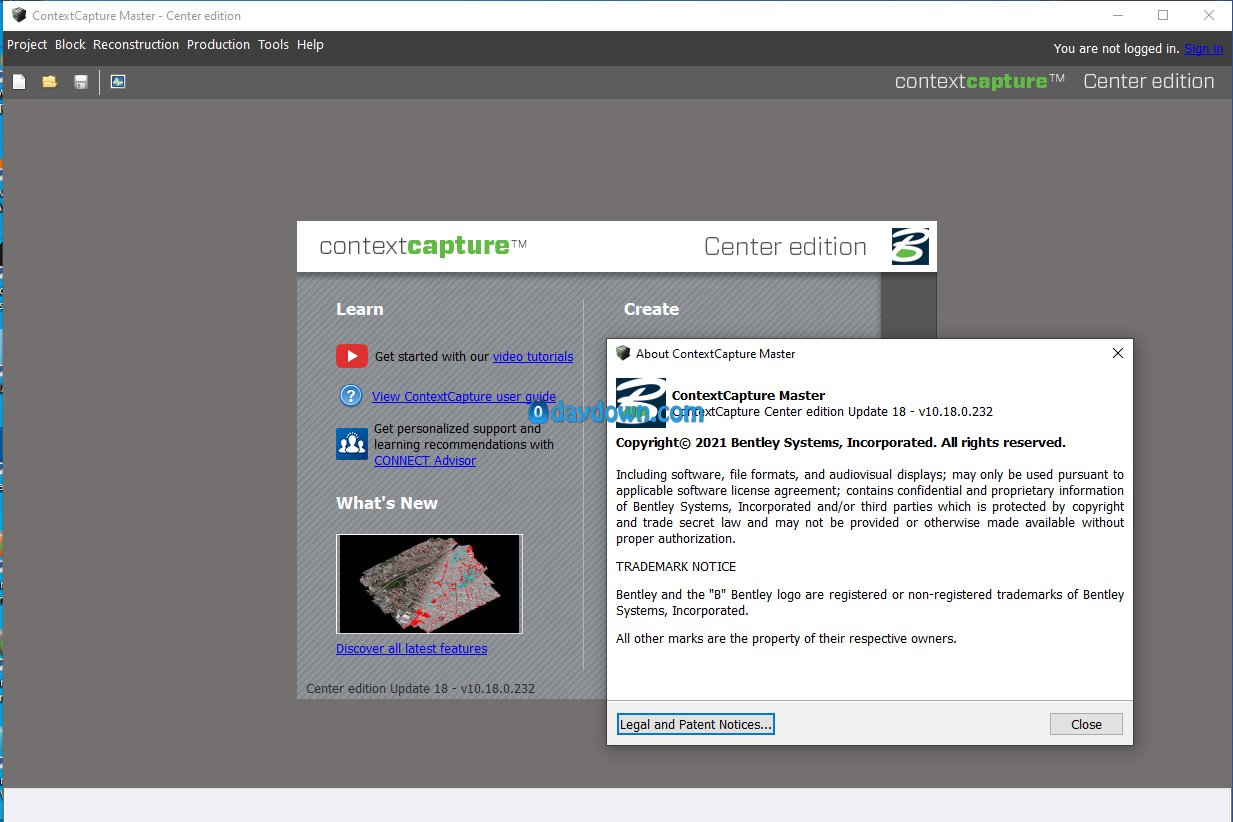Open the Help menu
This screenshot has height=822, width=1233.
(310, 45)
